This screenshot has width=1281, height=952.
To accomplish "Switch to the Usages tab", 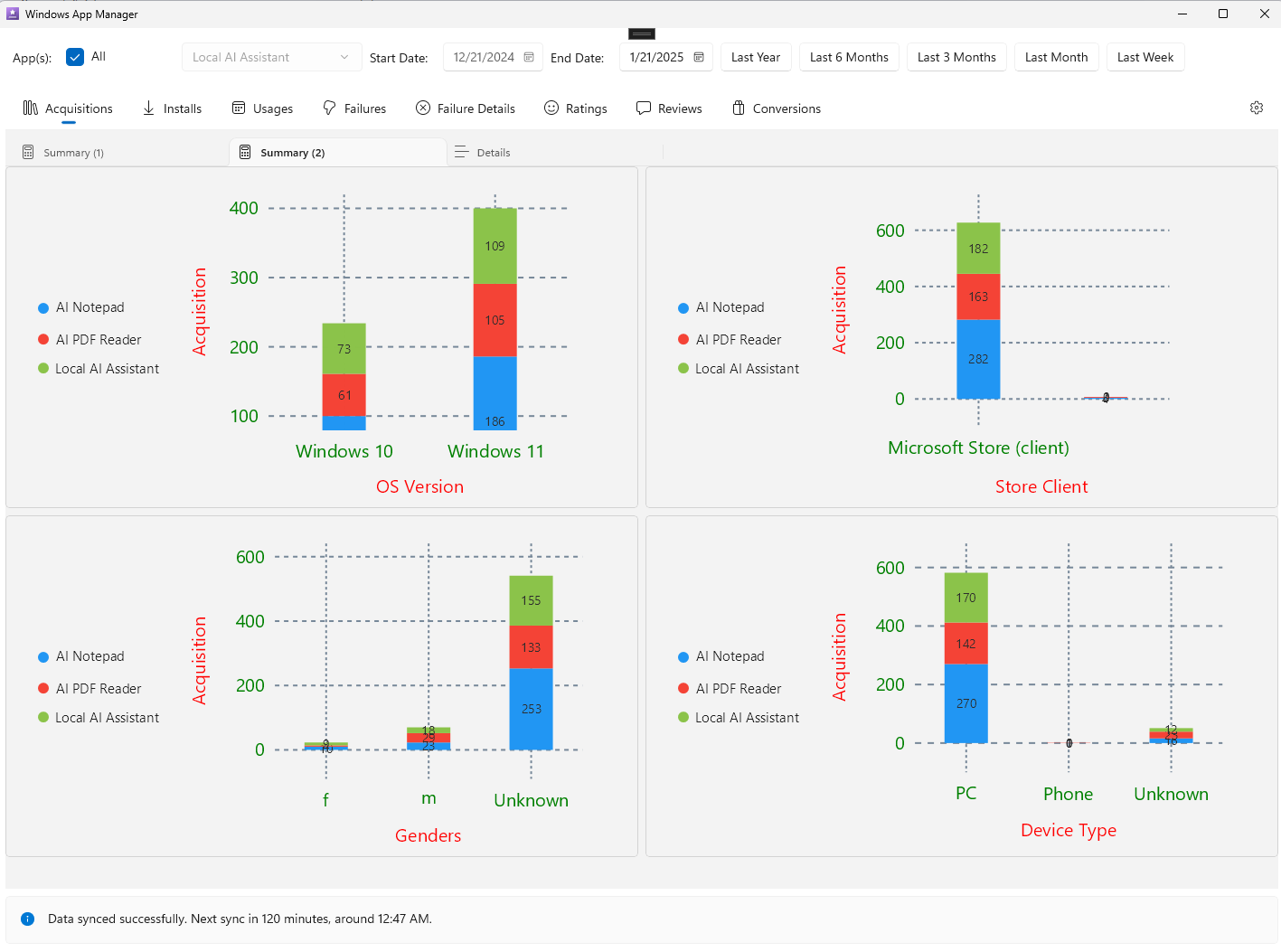I will point(263,108).
